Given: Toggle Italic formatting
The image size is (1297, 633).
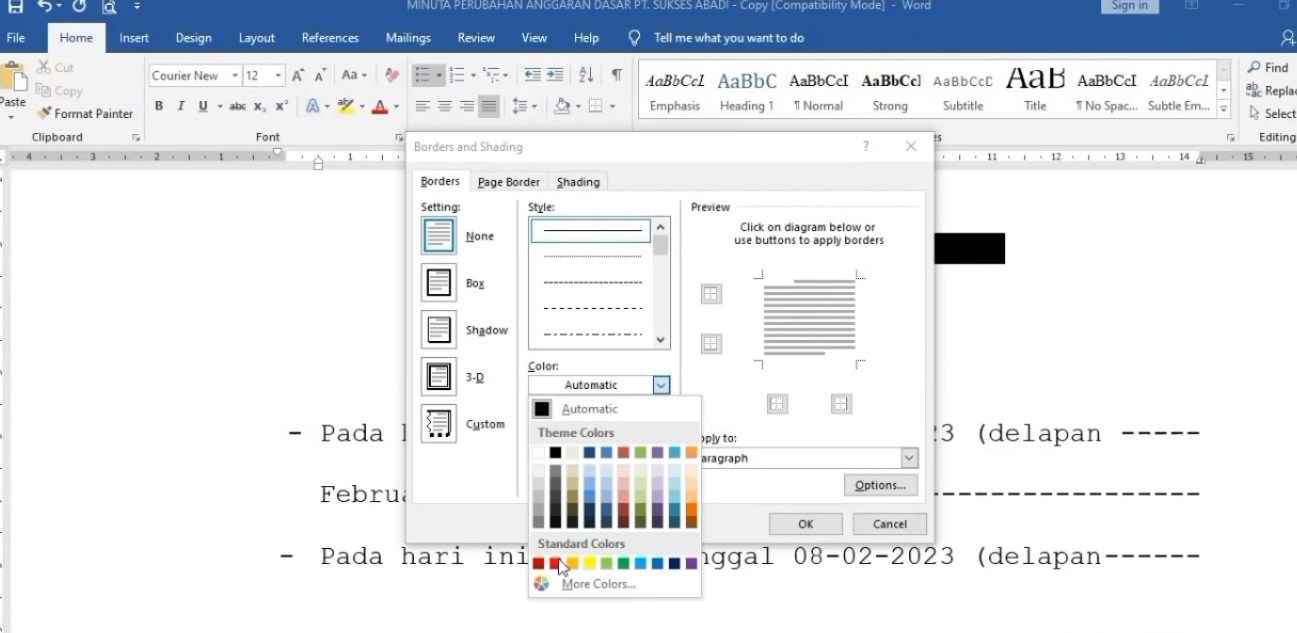Looking at the screenshot, I should point(181,106).
